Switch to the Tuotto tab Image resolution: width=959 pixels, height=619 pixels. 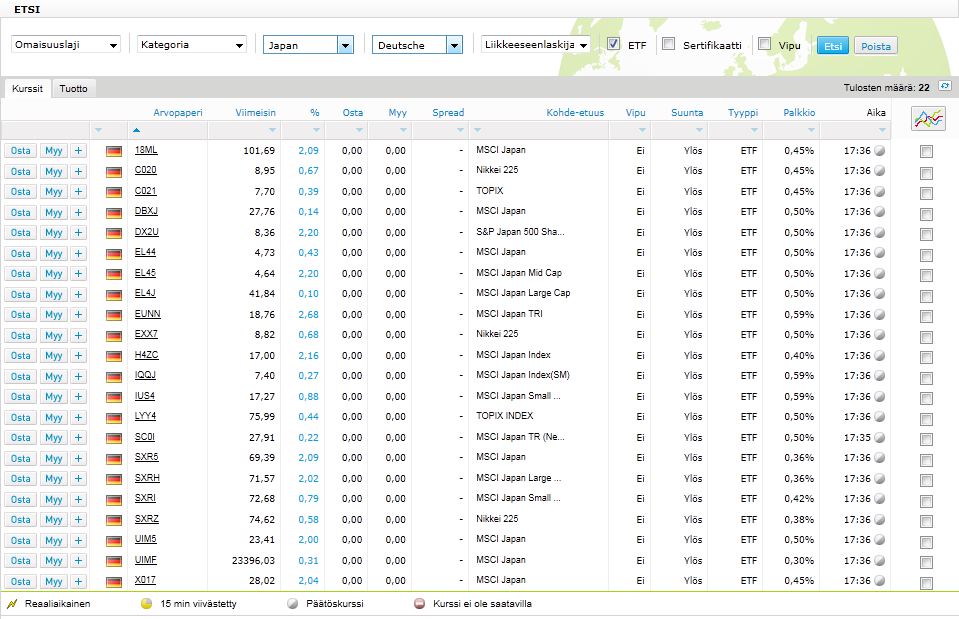(73, 89)
